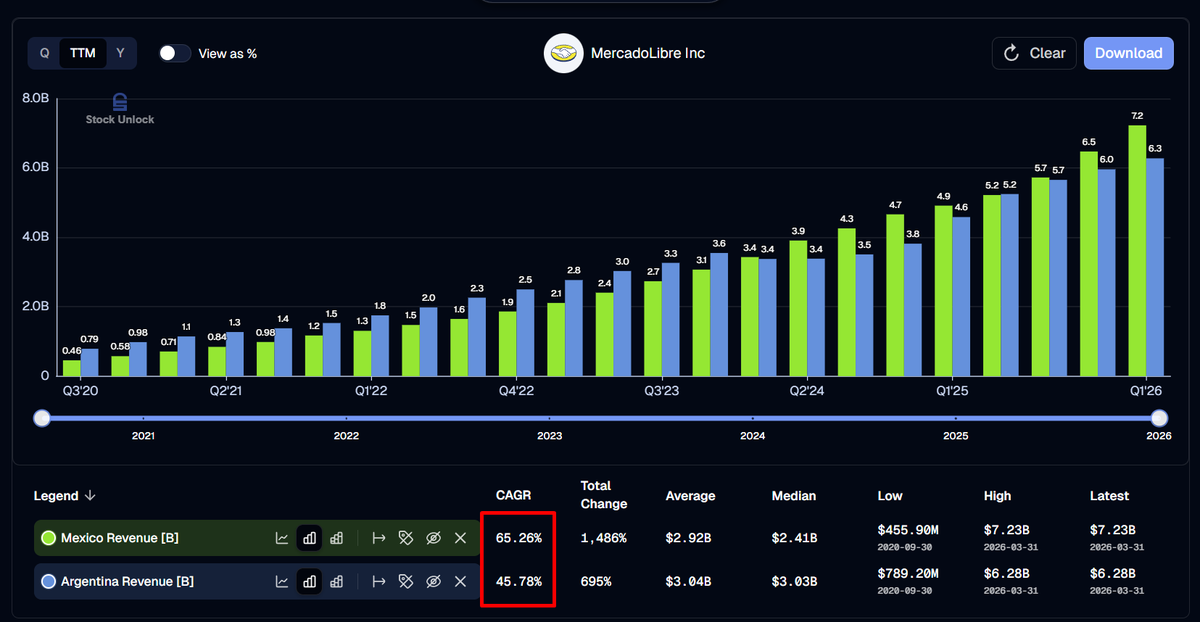Click Mexico's CAGR value 65.26%

[x=519, y=538]
